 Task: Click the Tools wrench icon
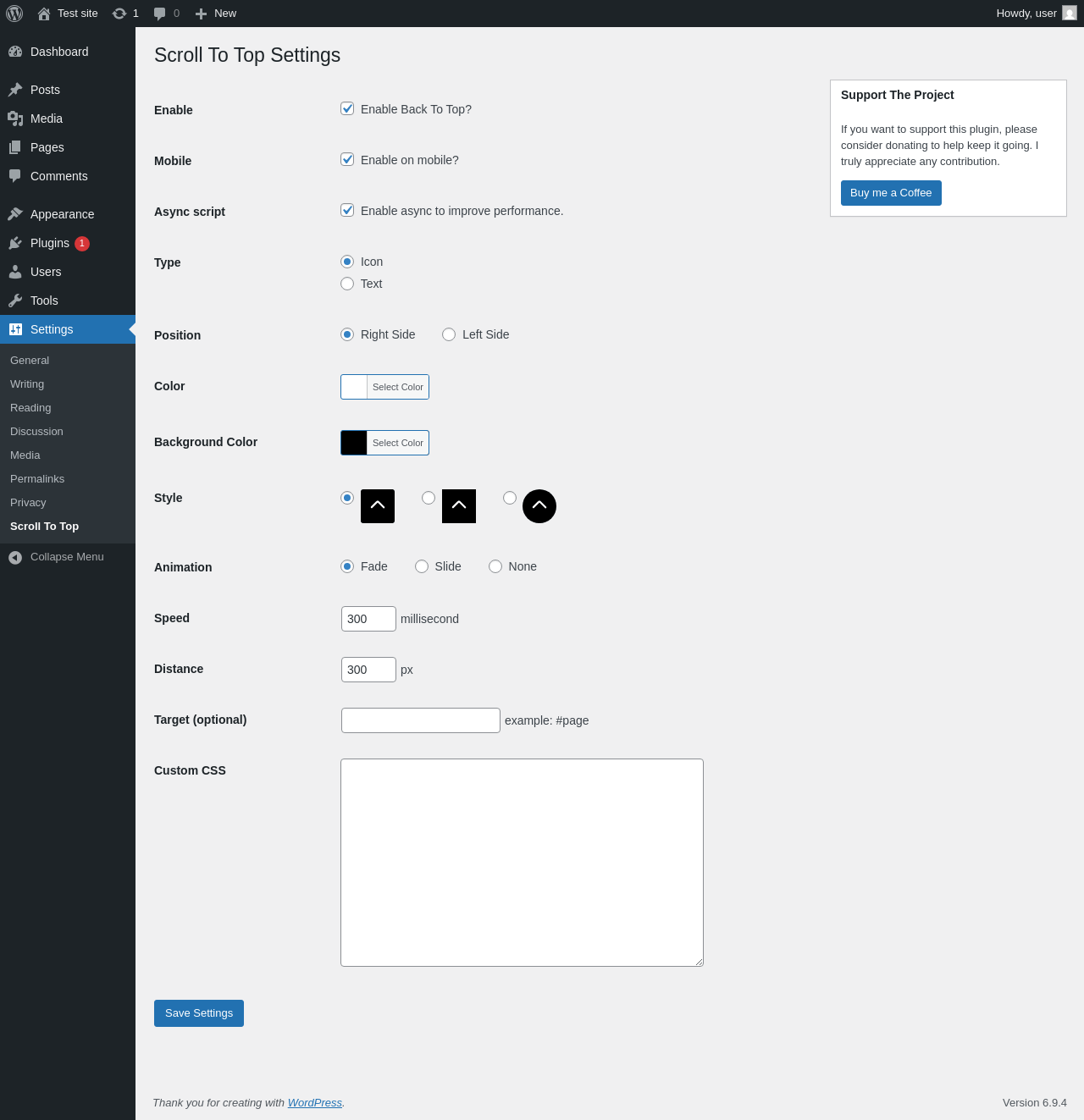click(x=15, y=301)
